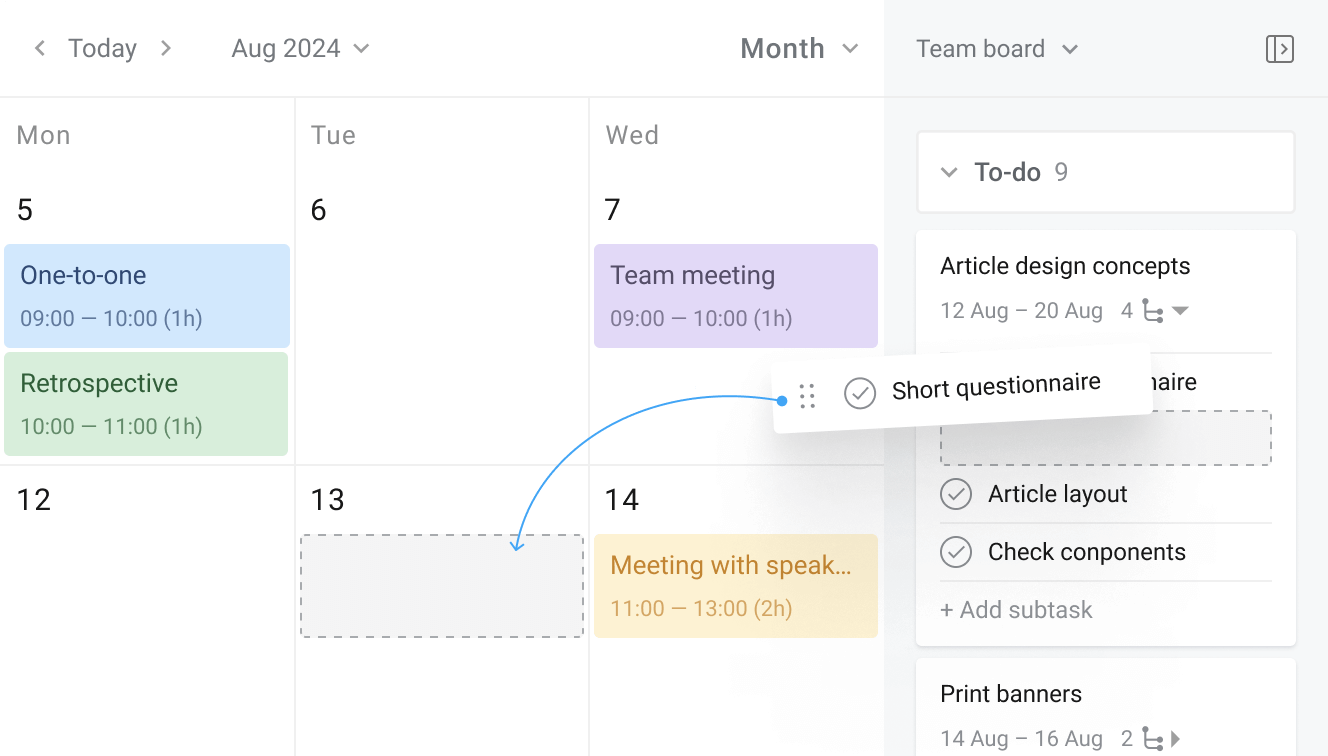Click the Add subtask link

(1016, 610)
